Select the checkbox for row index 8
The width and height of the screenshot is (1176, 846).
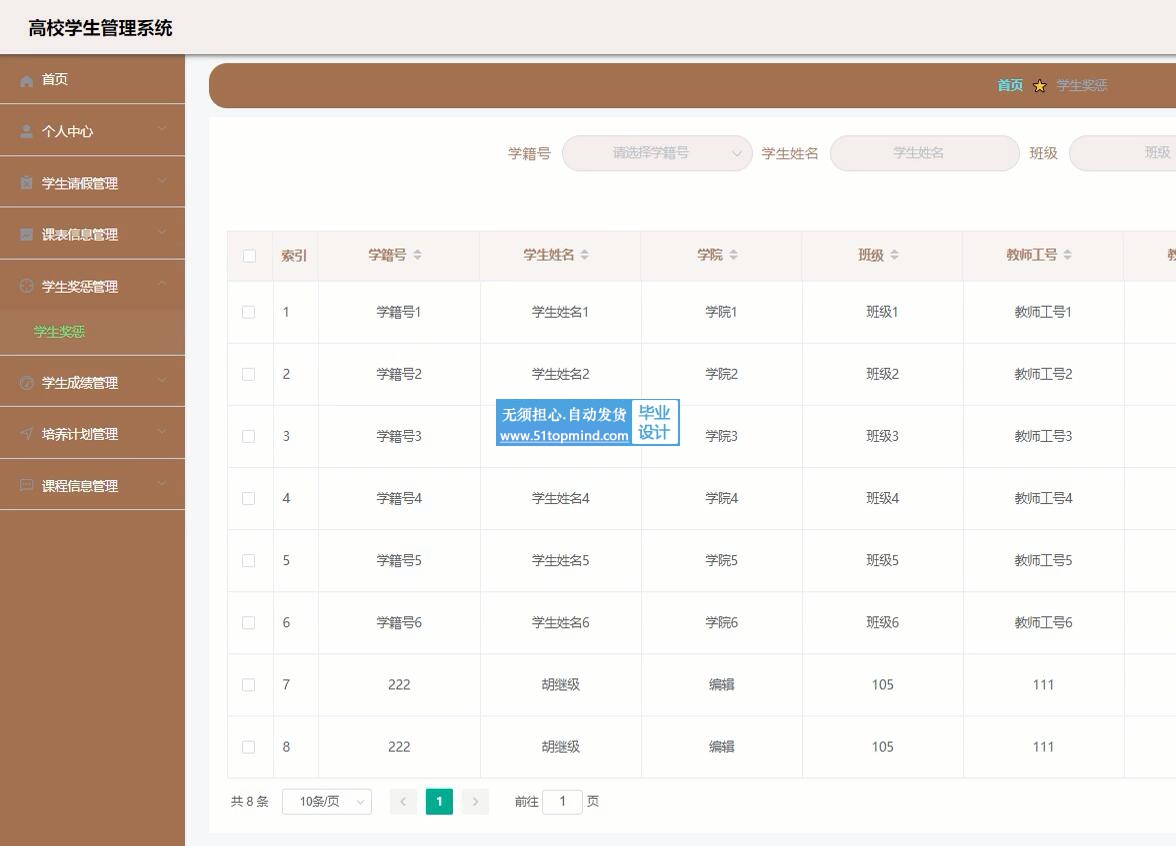[x=248, y=747]
